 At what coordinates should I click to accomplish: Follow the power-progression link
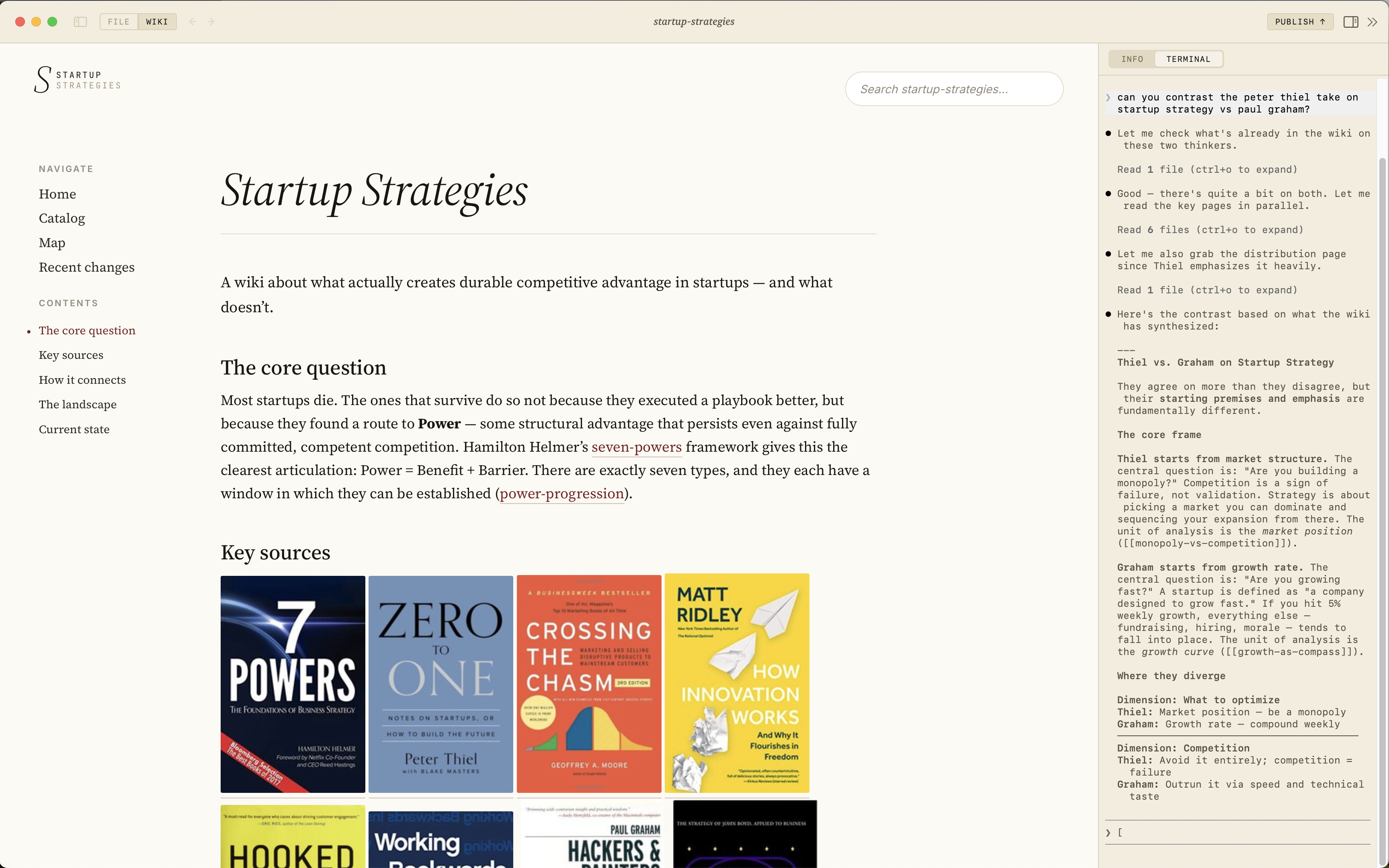pyautogui.click(x=561, y=494)
